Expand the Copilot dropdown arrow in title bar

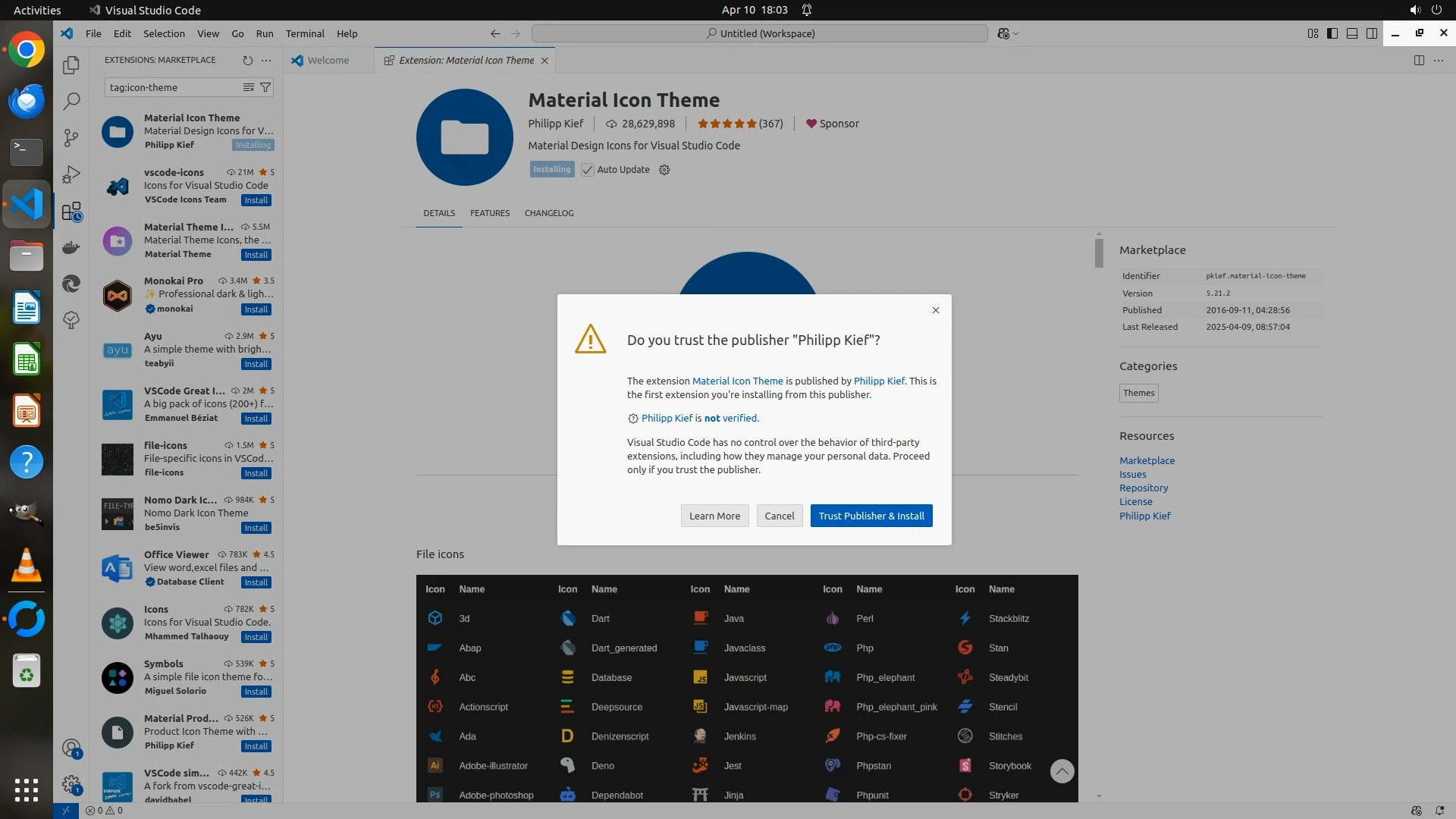[x=1016, y=33]
